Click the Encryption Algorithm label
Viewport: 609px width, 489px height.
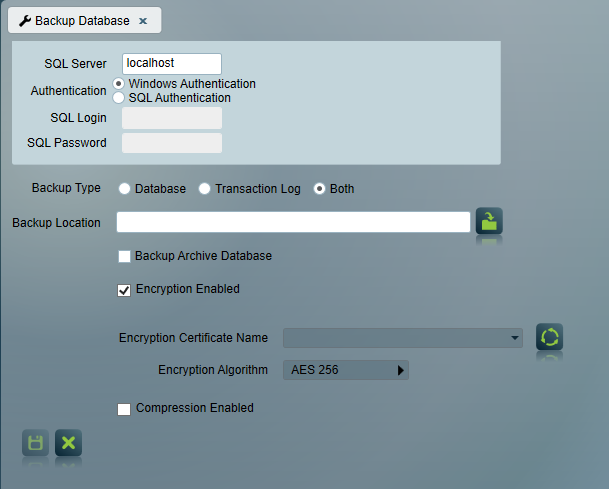[213, 370]
